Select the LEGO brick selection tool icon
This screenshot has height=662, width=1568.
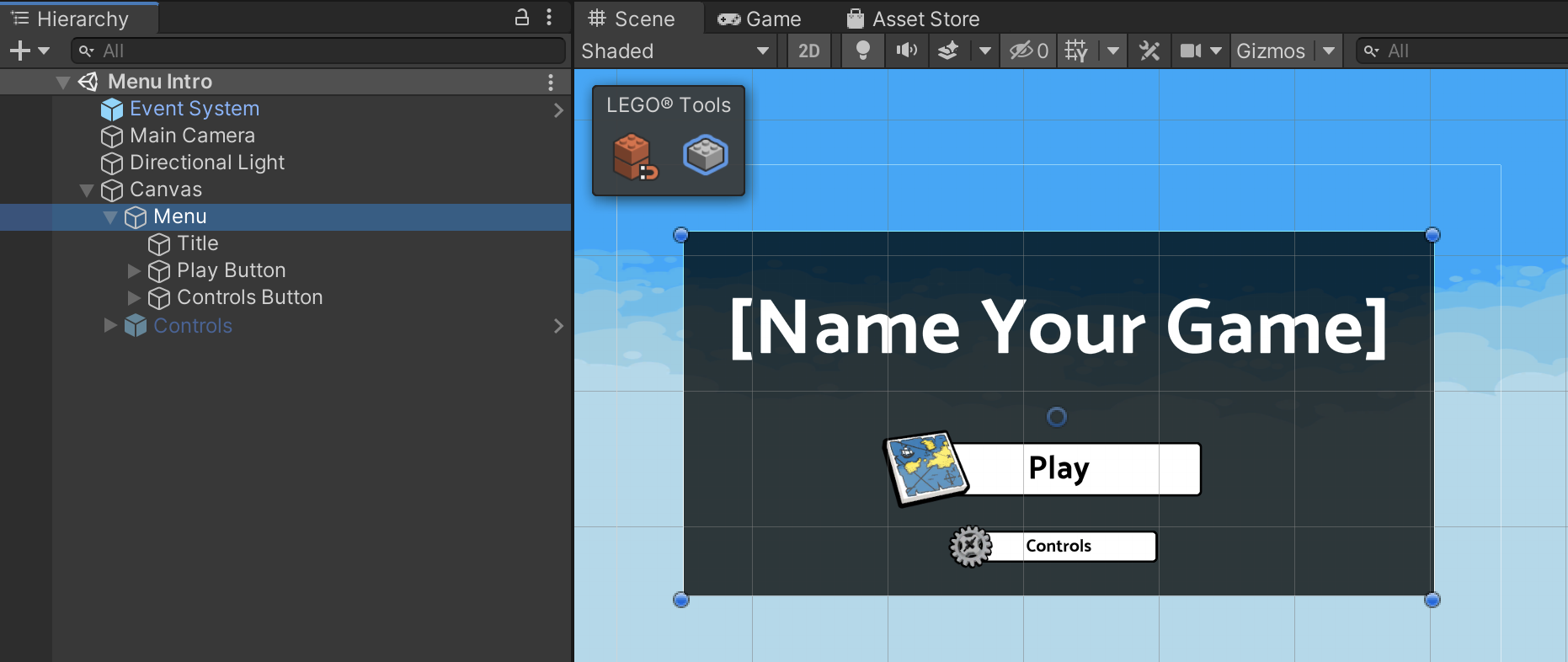point(705,155)
